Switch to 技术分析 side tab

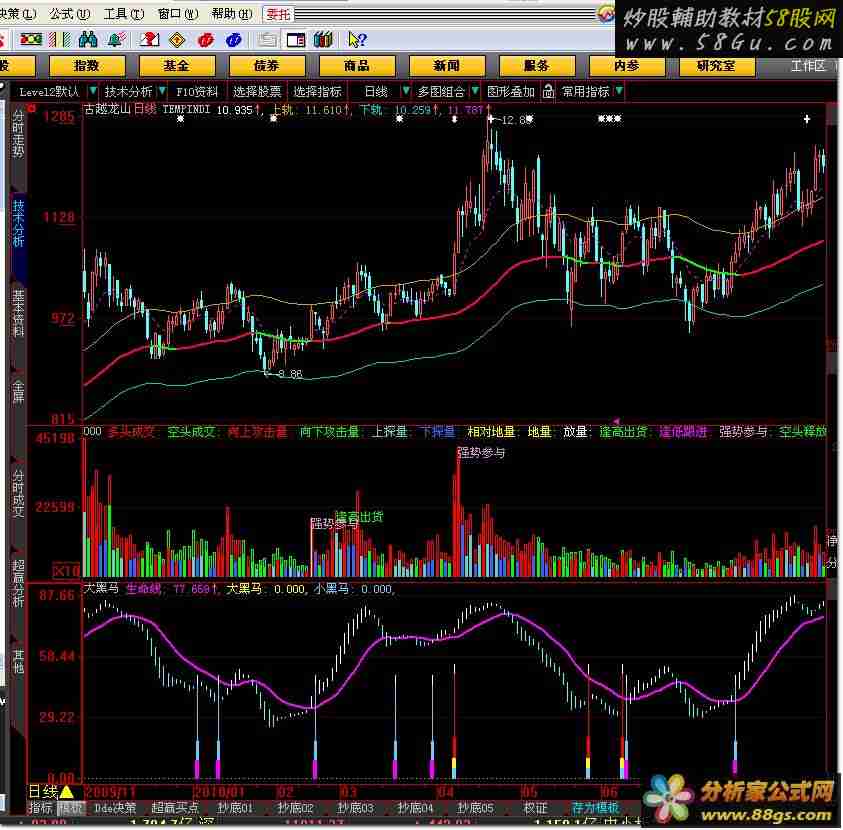pos(18,224)
